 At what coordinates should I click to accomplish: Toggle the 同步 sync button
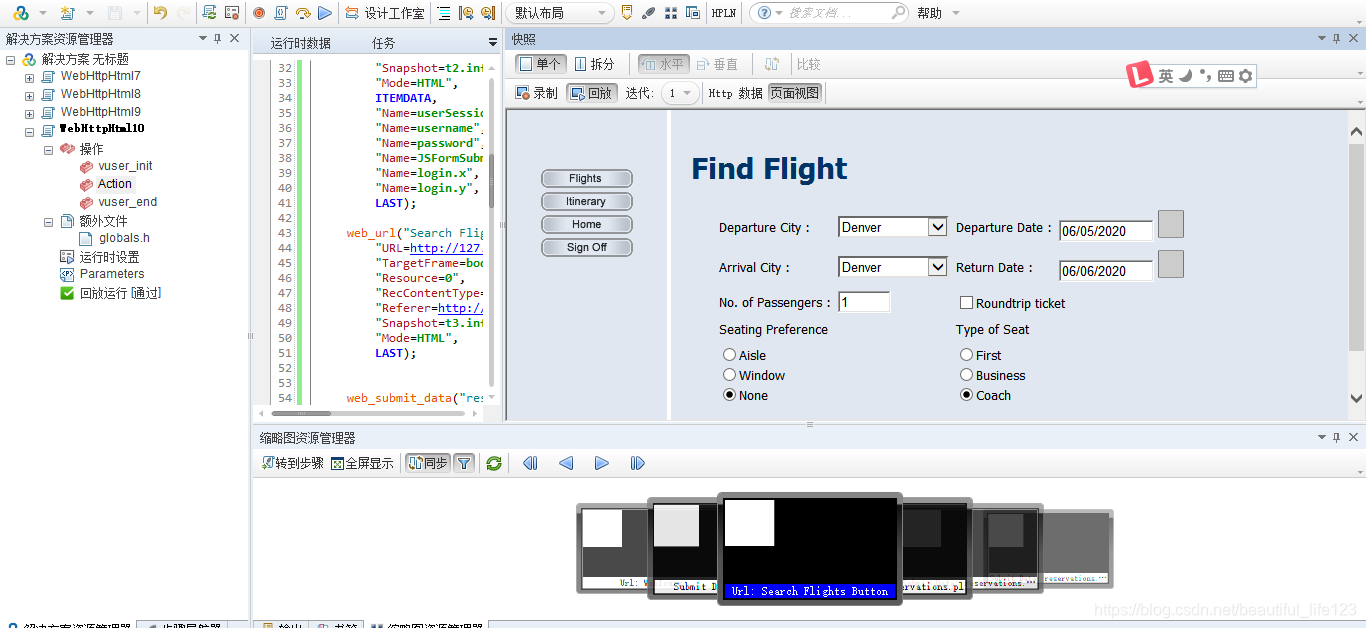tap(427, 463)
